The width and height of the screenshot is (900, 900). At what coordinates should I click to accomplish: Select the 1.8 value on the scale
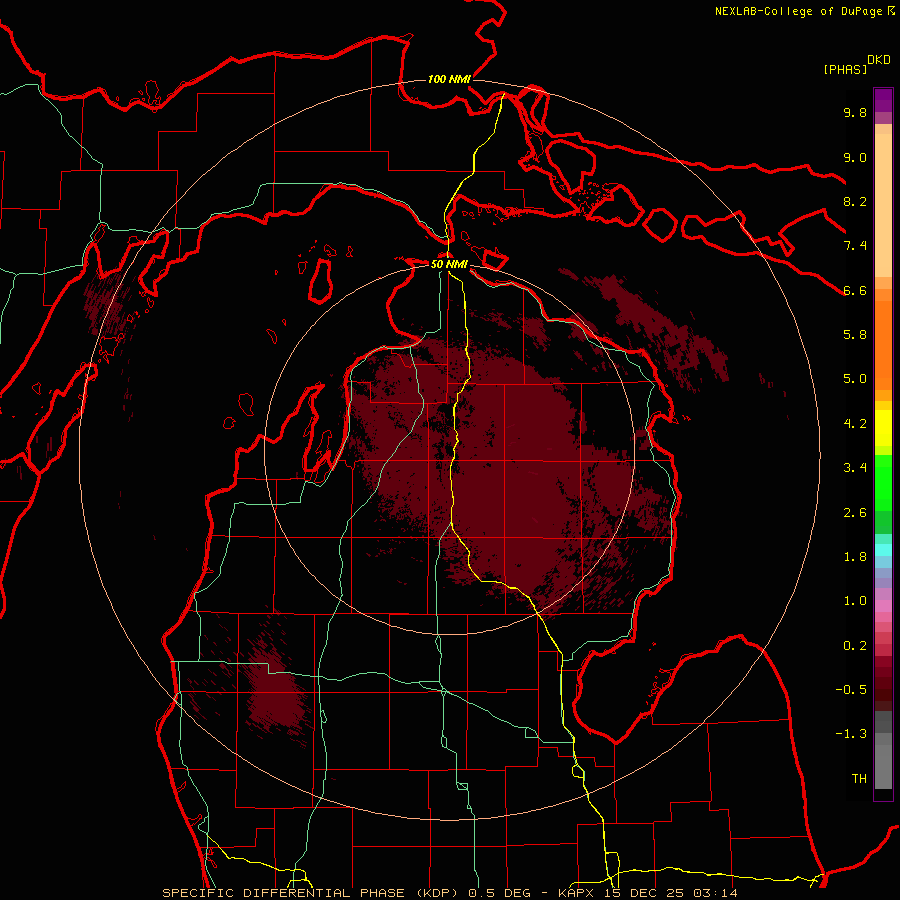(855, 557)
